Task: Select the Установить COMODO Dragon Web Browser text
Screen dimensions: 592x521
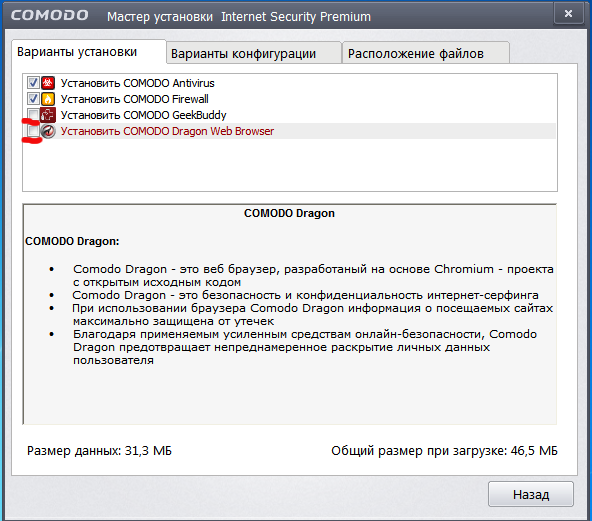Action: point(167,131)
